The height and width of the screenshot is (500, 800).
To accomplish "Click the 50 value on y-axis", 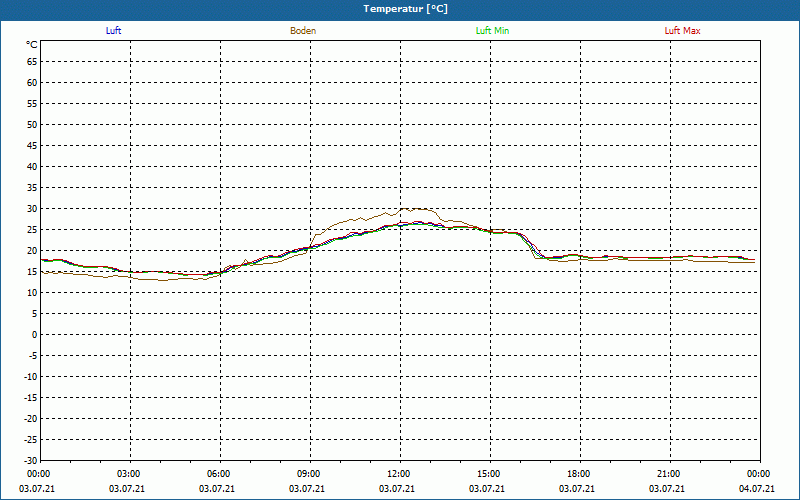I will [x=32, y=124].
